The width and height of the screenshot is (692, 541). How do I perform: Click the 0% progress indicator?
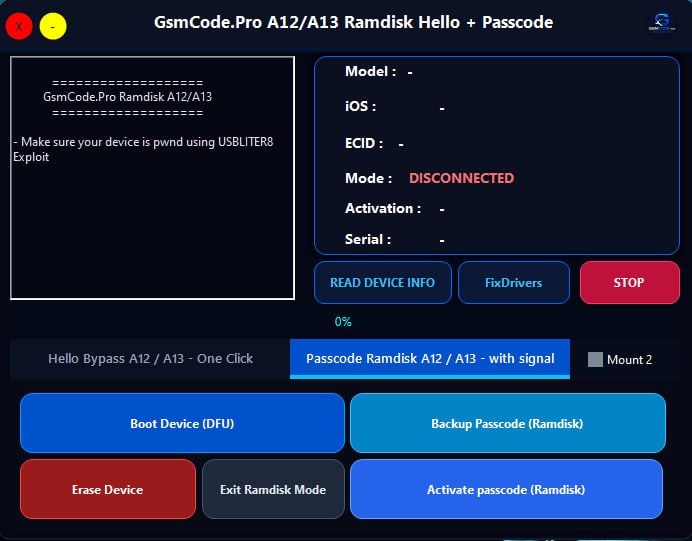(343, 322)
